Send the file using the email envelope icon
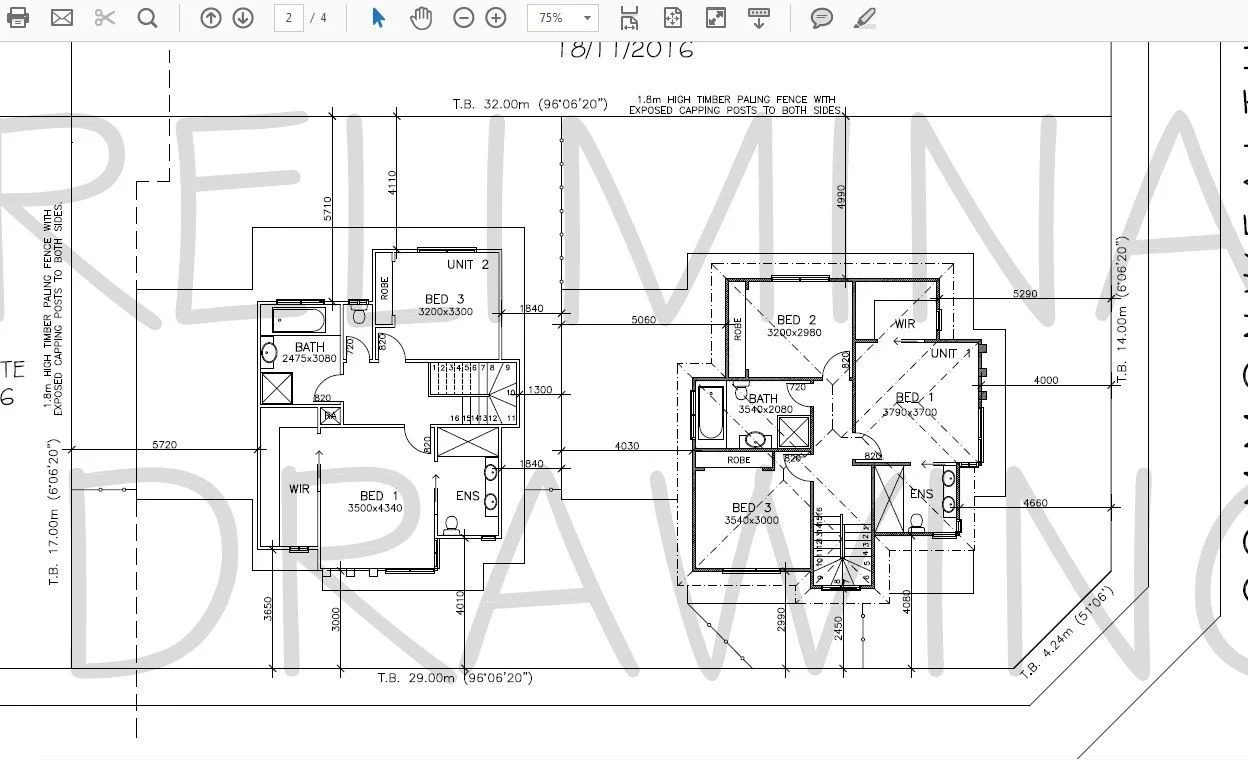The image size is (1248, 760). coord(62,18)
